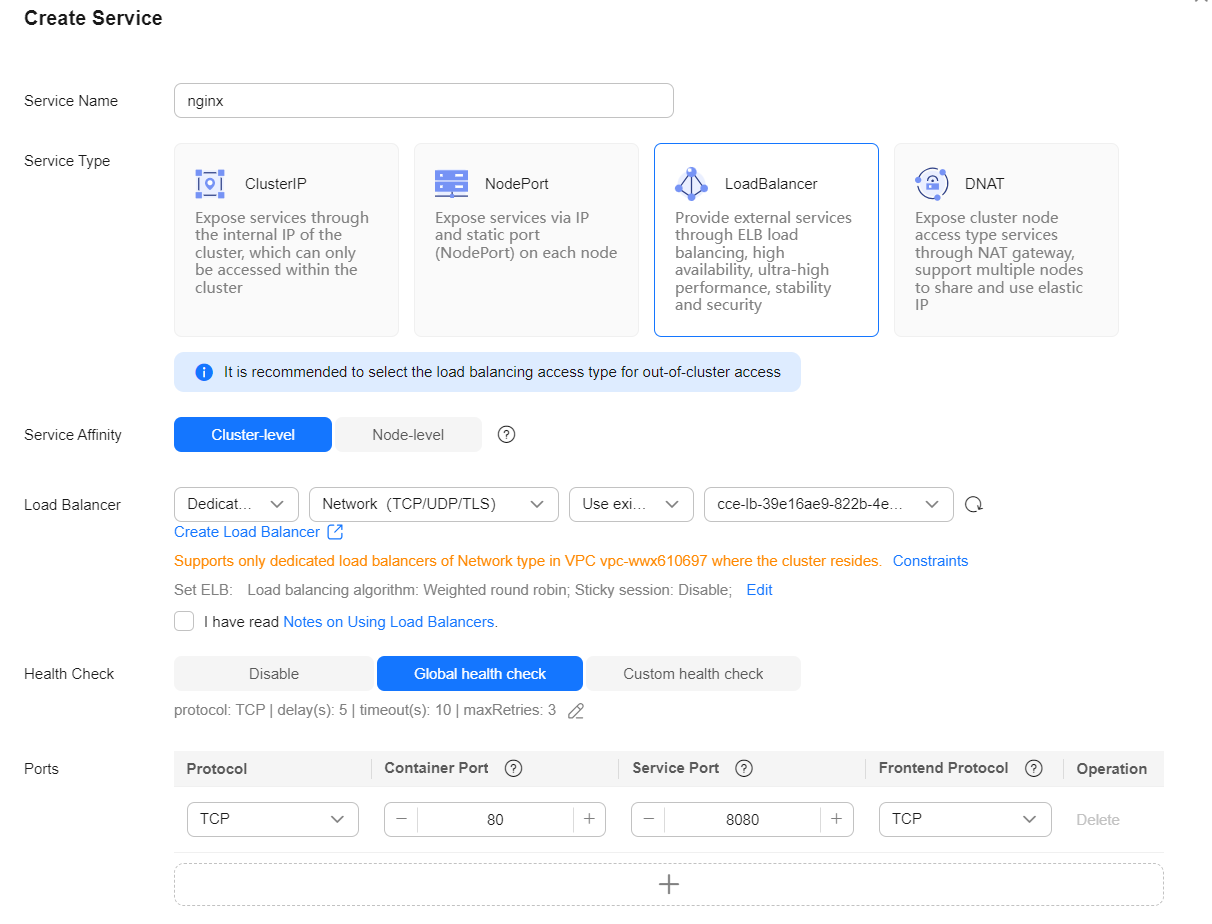The width and height of the screenshot is (1212, 924).
Task: Increase the Service Port value
Action: [x=837, y=819]
